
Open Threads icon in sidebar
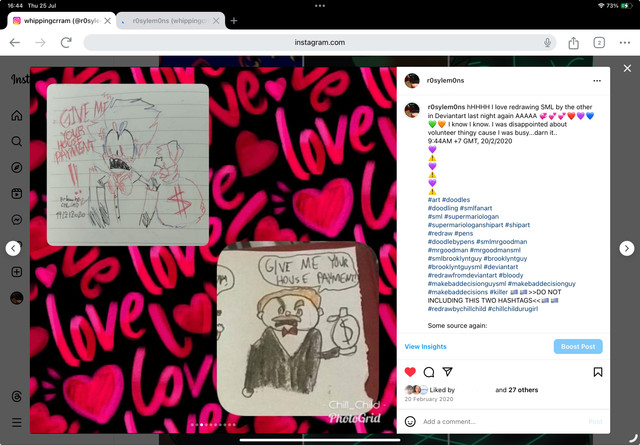[17, 396]
